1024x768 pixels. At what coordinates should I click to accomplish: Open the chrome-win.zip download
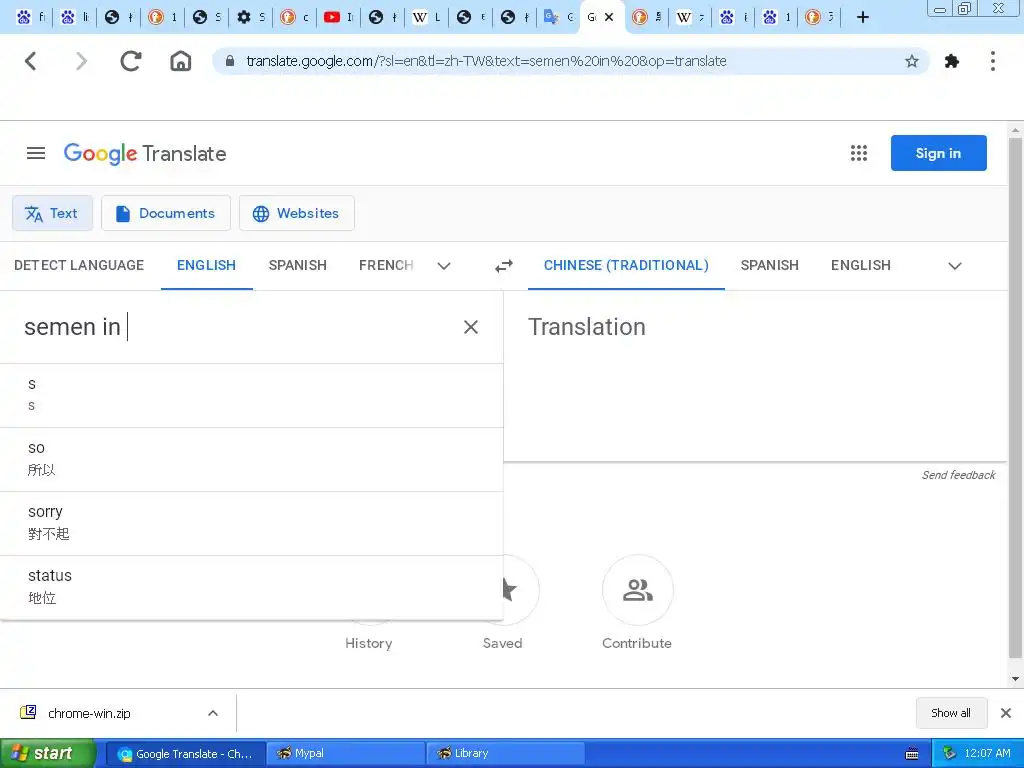click(89, 713)
